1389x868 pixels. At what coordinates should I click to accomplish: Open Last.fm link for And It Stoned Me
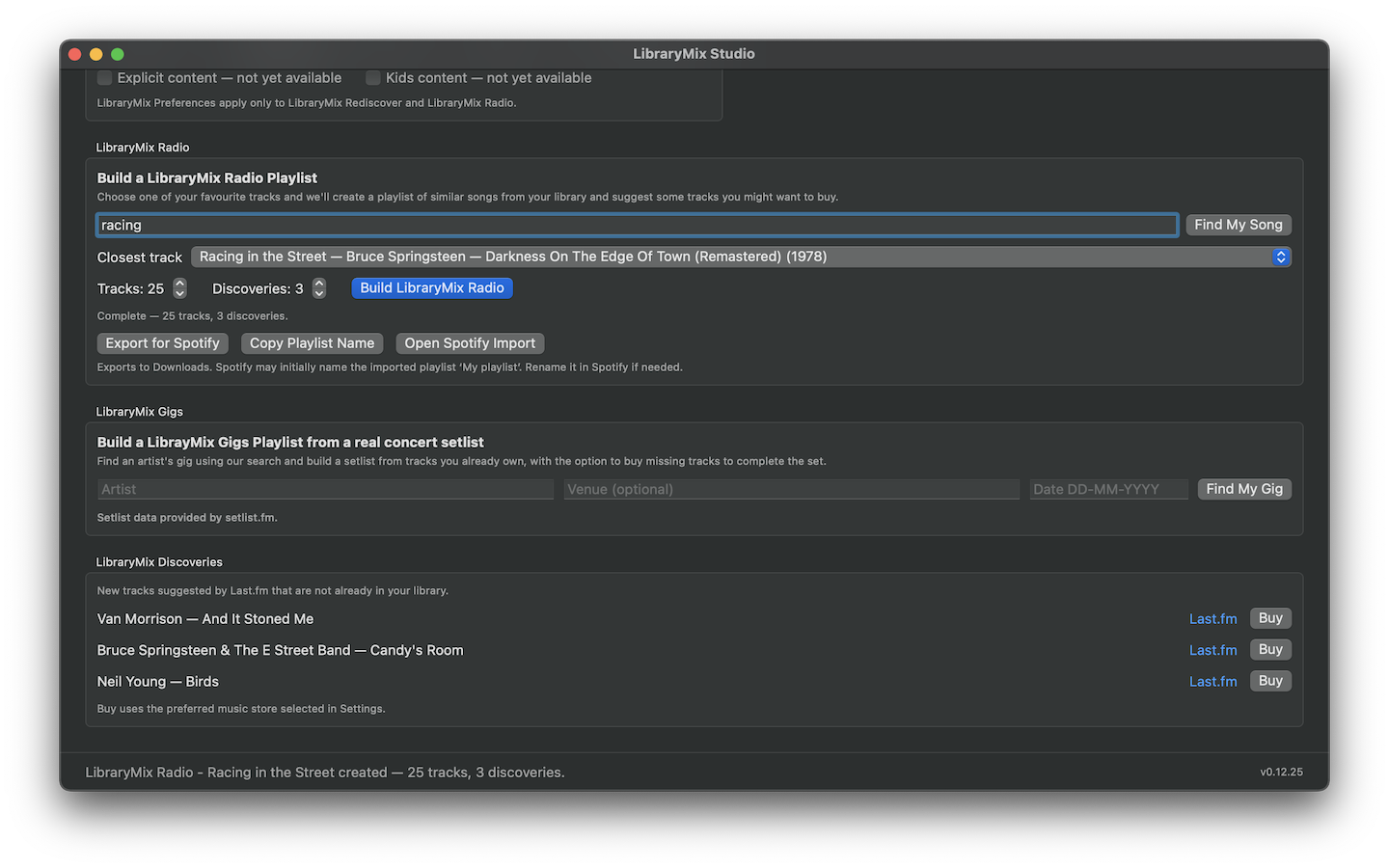point(1212,619)
